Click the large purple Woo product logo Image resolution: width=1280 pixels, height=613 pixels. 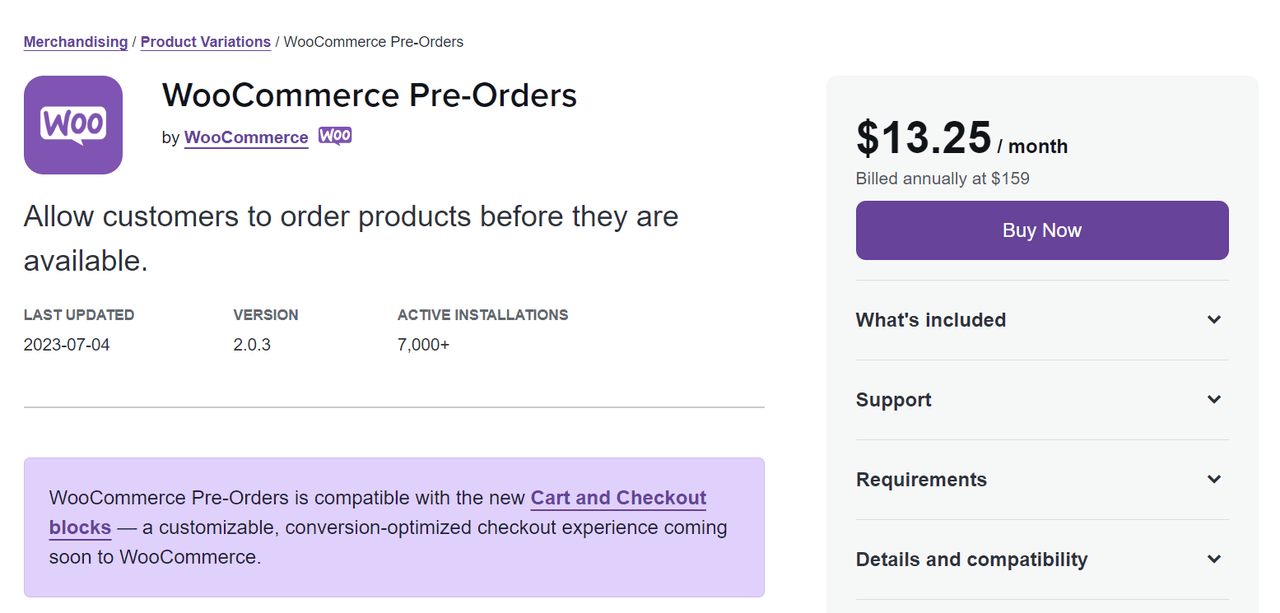(x=73, y=125)
